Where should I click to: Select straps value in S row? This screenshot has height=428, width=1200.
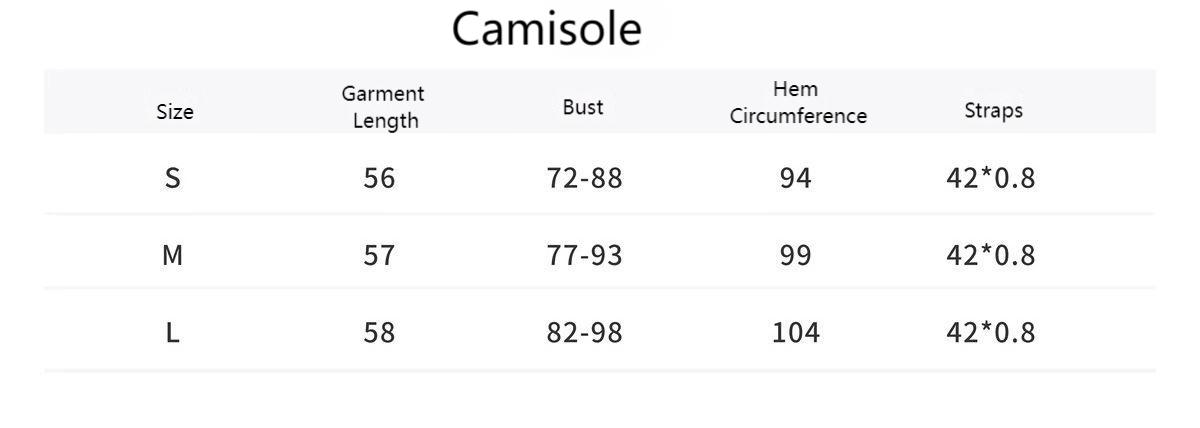991,178
